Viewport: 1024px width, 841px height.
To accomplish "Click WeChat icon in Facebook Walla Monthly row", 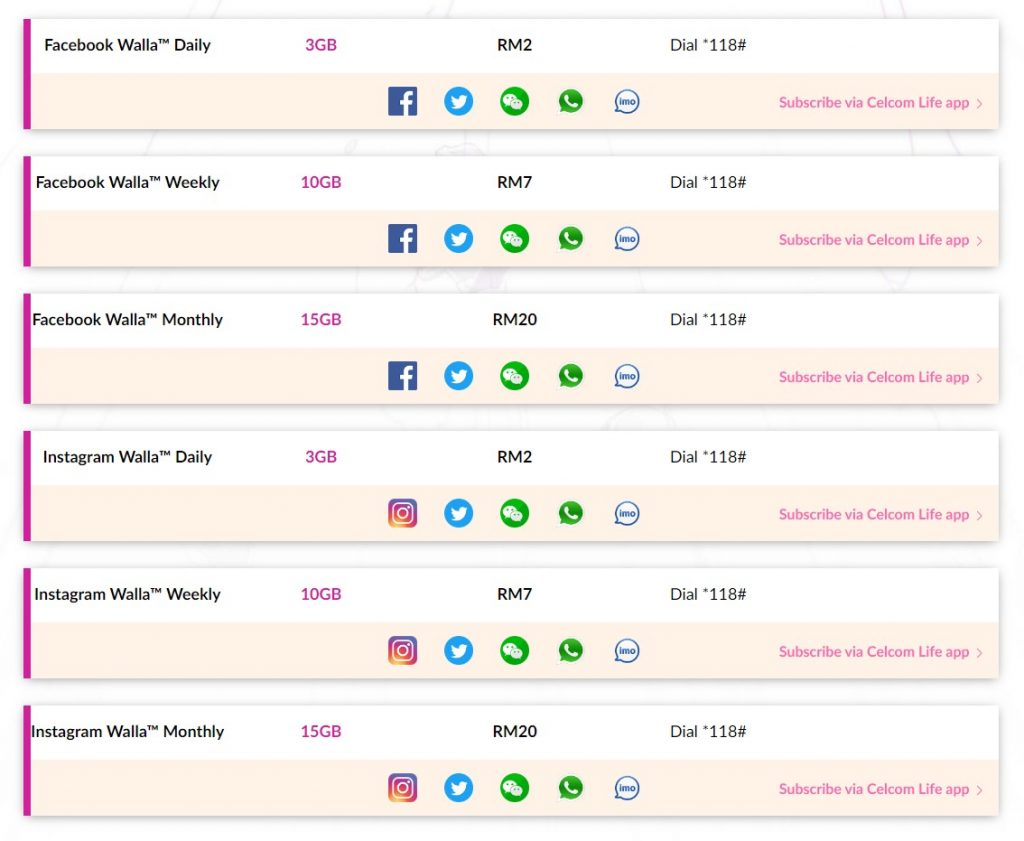I will click(x=515, y=376).
